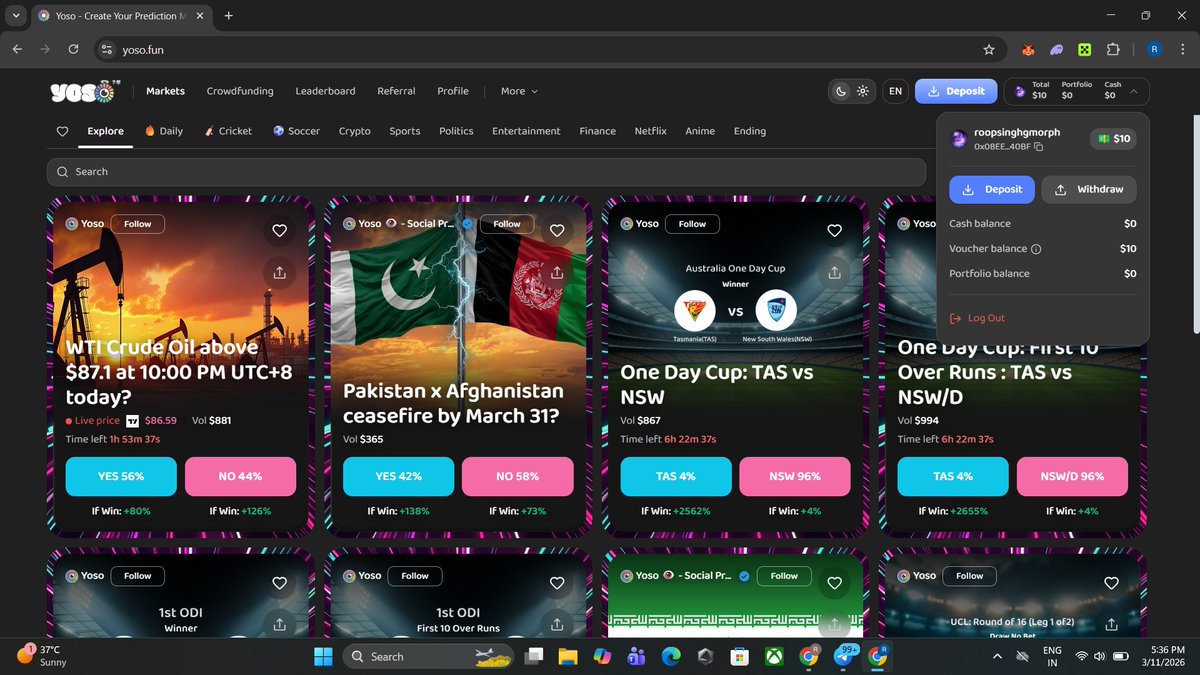Open Telegram from the taskbar
Screen dimensions: 1200x675
[x=843, y=656]
